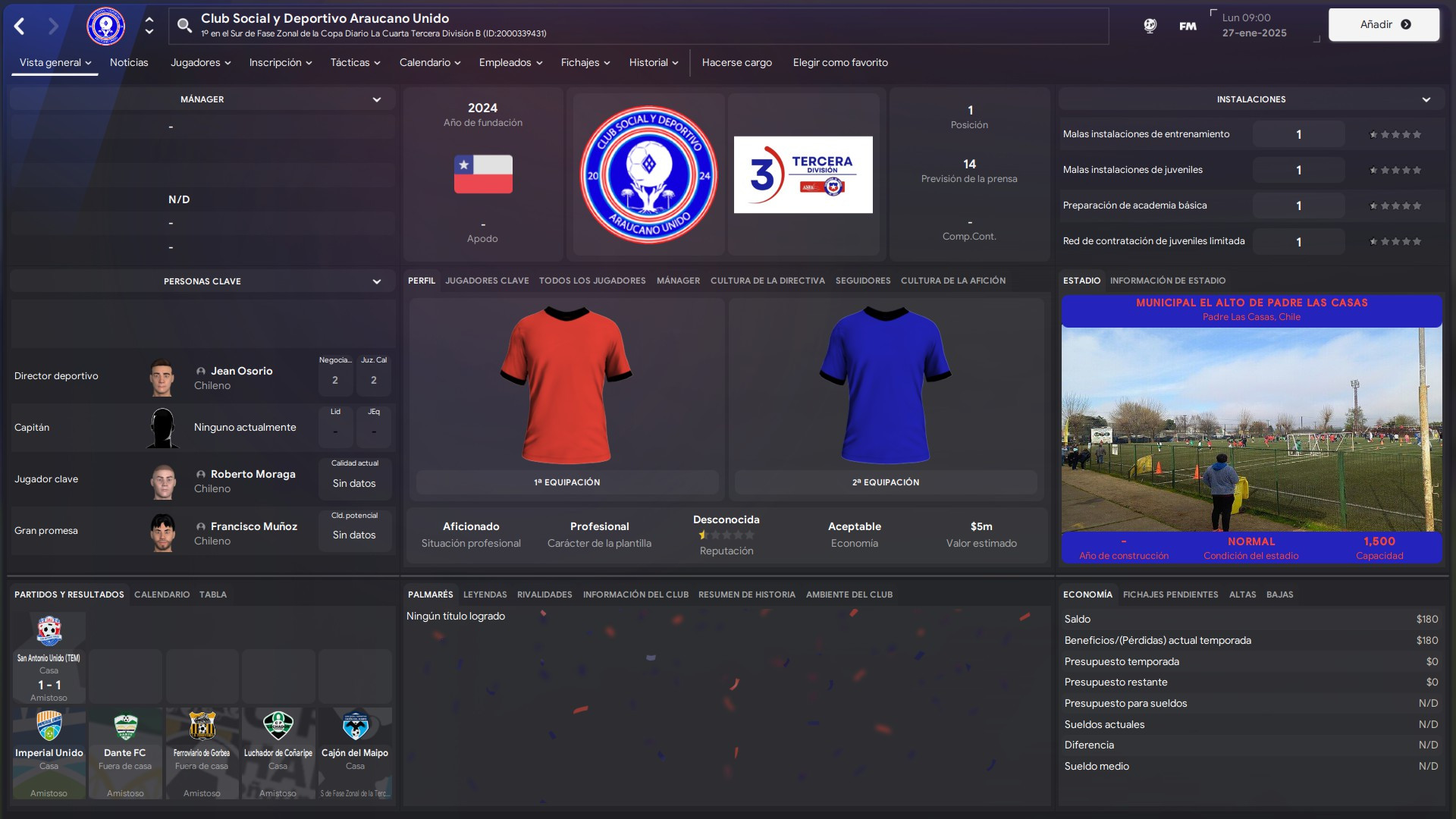Open Noticias menu
The height and width of the screenshot is (819, 1456).
[129, 62]
